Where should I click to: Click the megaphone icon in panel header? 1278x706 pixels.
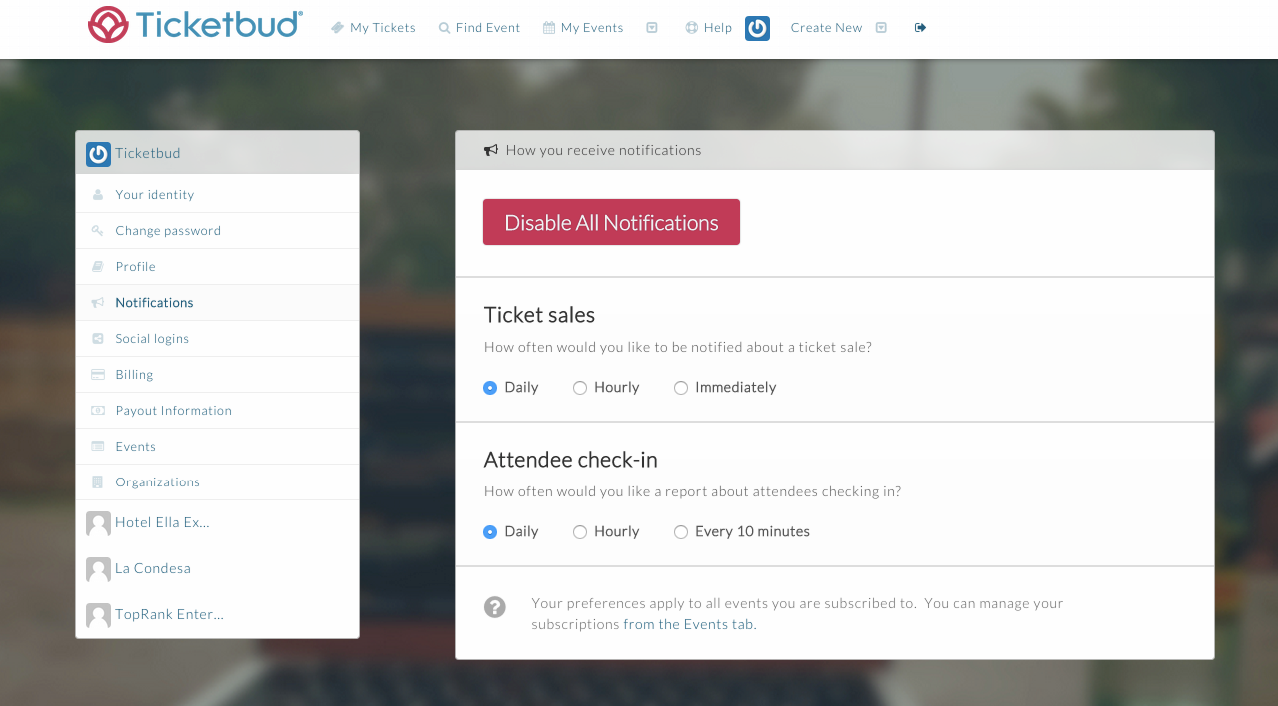pos(491,151)
